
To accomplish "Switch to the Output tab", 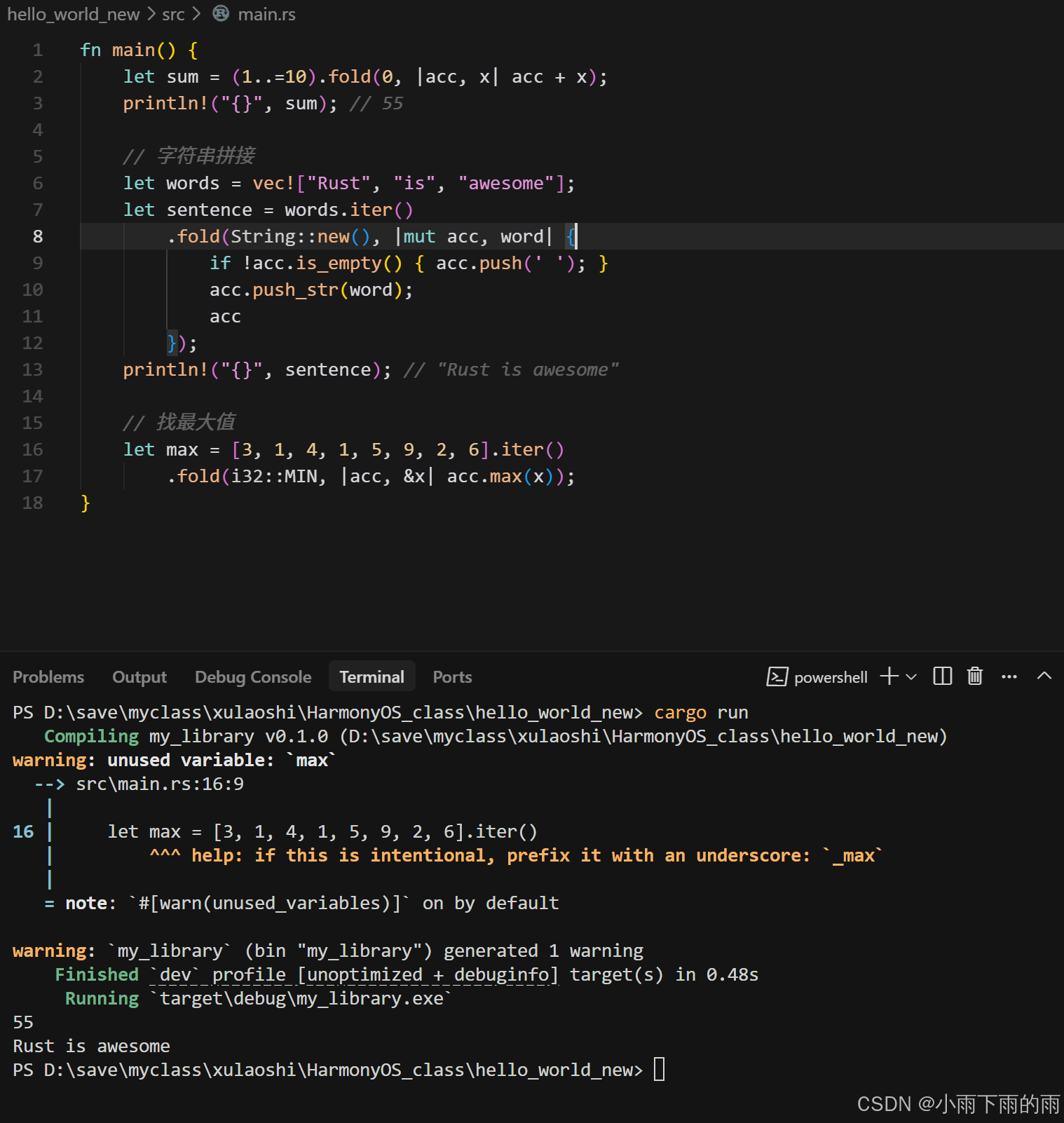I will (139, 676).
